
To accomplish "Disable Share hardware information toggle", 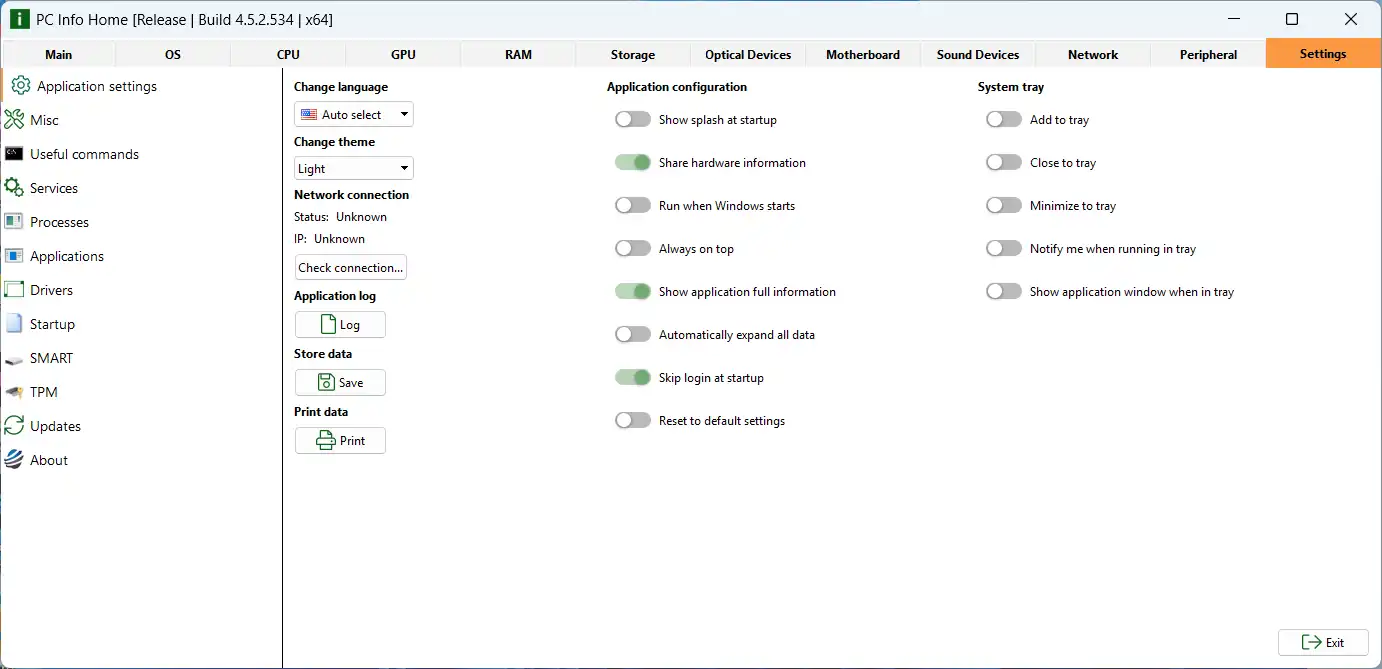I will click(x=633, y=163).
